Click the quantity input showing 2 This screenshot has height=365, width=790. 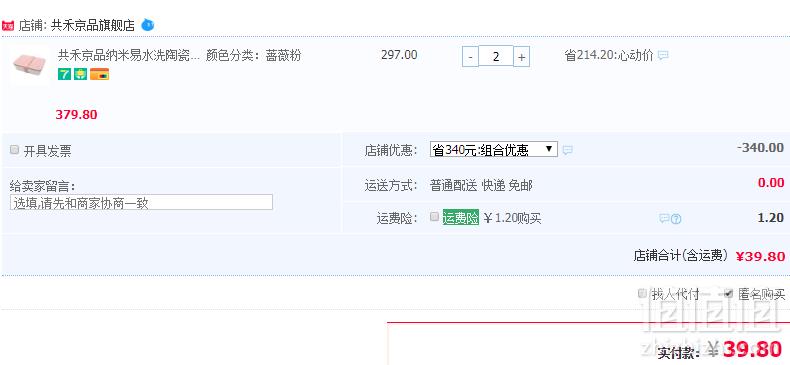pos(496,56)
